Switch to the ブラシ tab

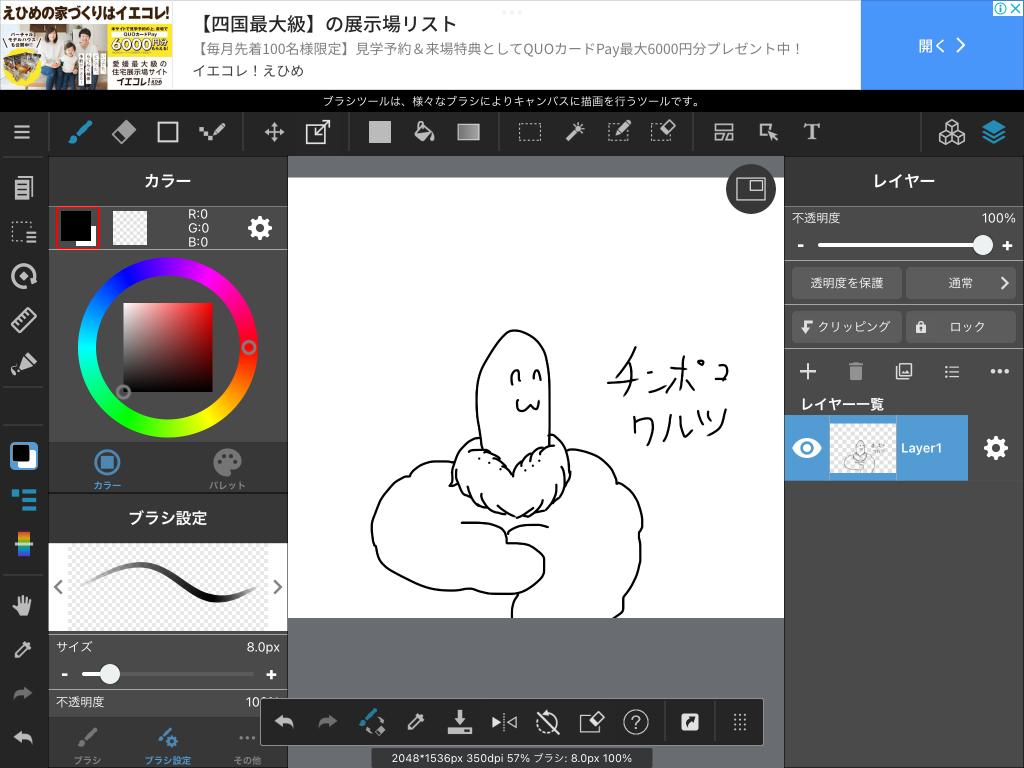point(87,745)
